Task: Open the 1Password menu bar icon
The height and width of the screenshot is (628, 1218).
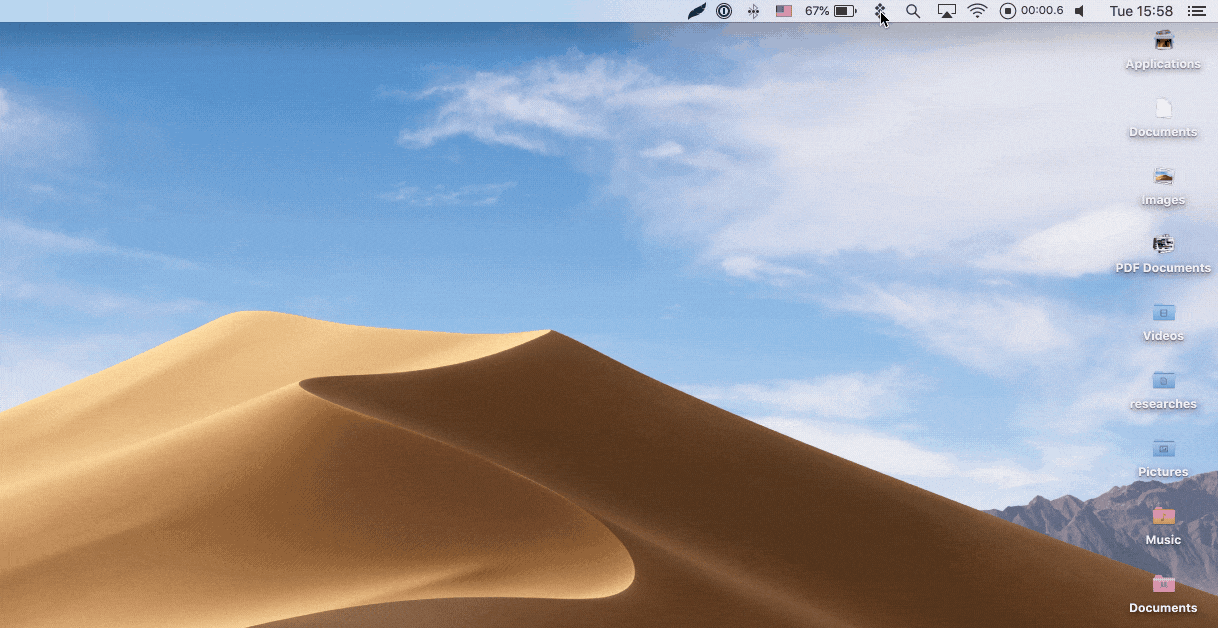Action: [x=724, y=11]
